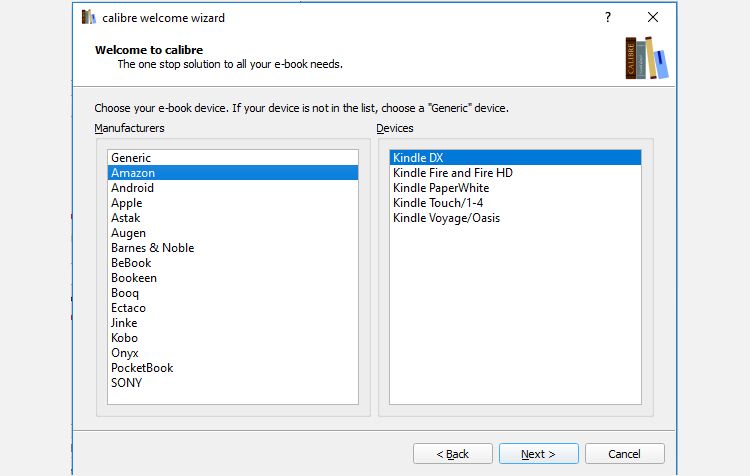Viewport: 750px width, 476px height.
Task: Pick Jinke manufacturer
Action: (x=233, y=323)
